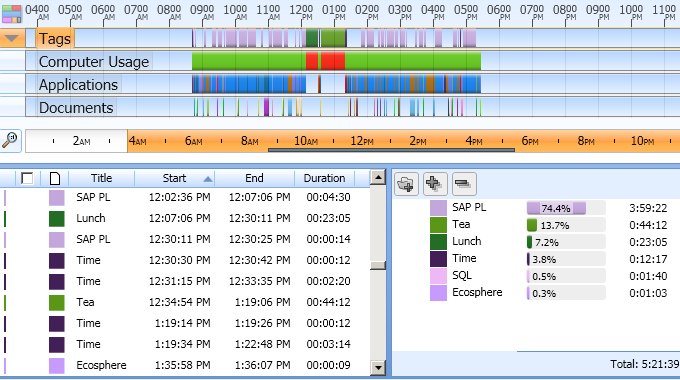The image size is (680, 380).
Task: Select the Computer Usage row label
Action: 94,62
